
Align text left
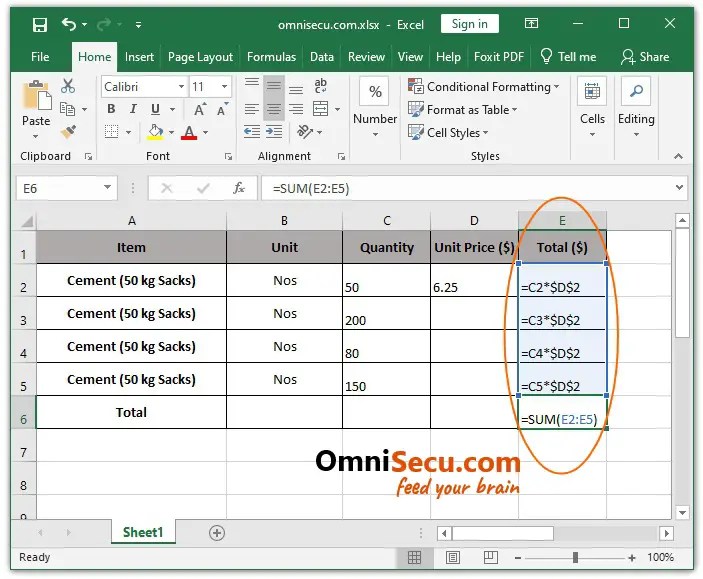(x=252, y=109)
